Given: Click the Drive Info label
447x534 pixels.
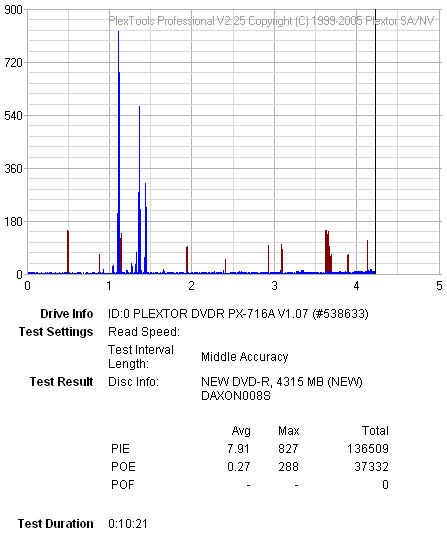Looking at the screenshot, I should tap(67, 314).
